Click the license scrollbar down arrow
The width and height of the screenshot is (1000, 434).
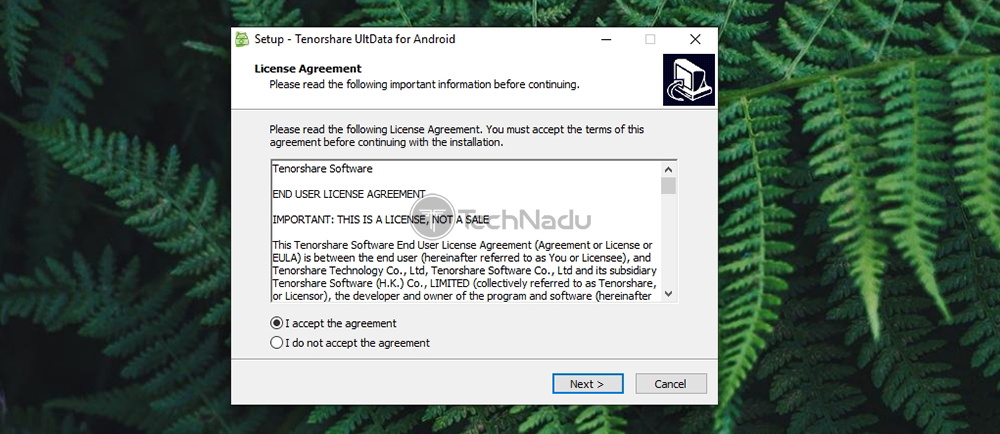tap(668, 293)
